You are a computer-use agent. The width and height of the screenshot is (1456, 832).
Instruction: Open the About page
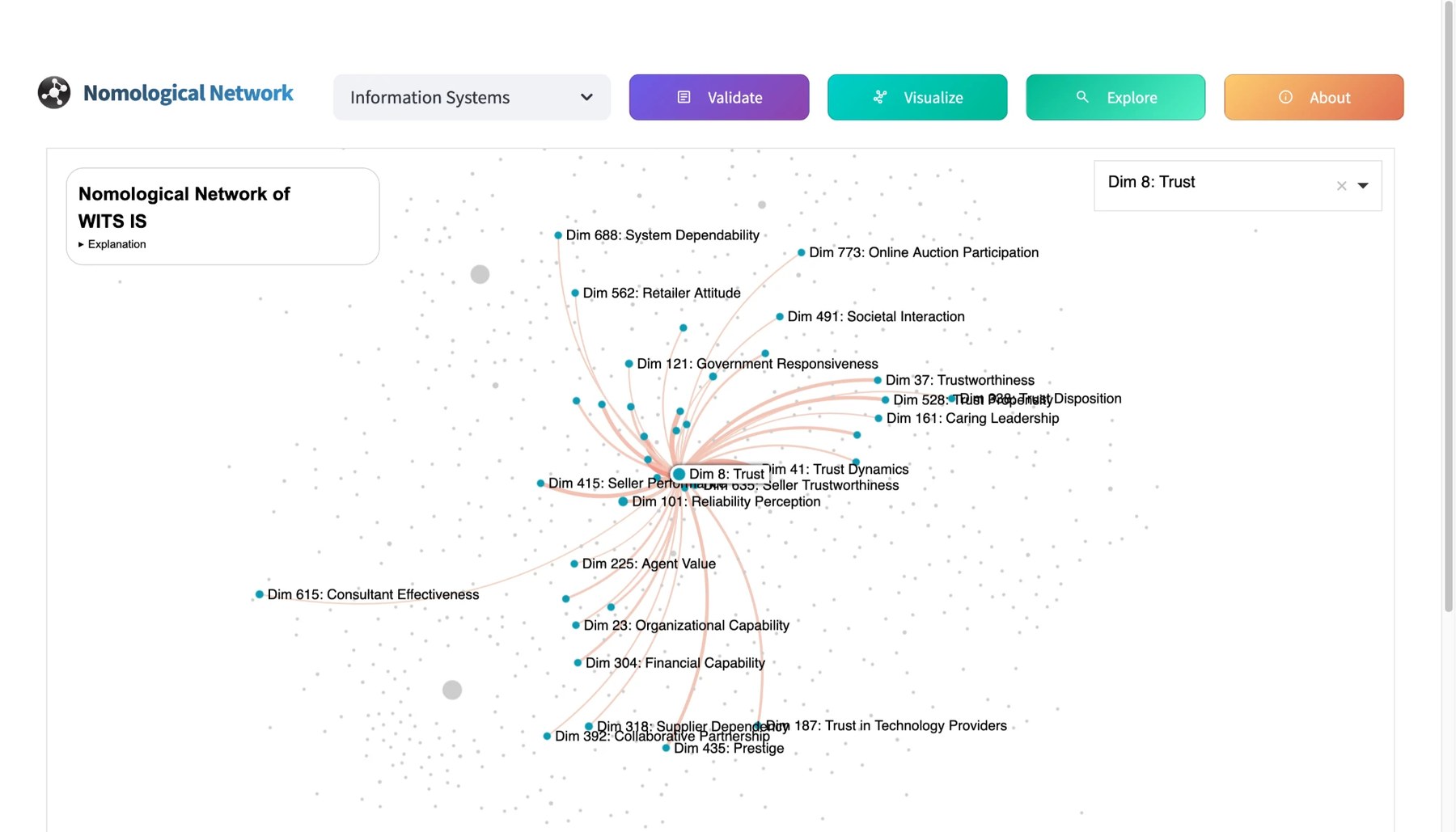[1314, 97]
